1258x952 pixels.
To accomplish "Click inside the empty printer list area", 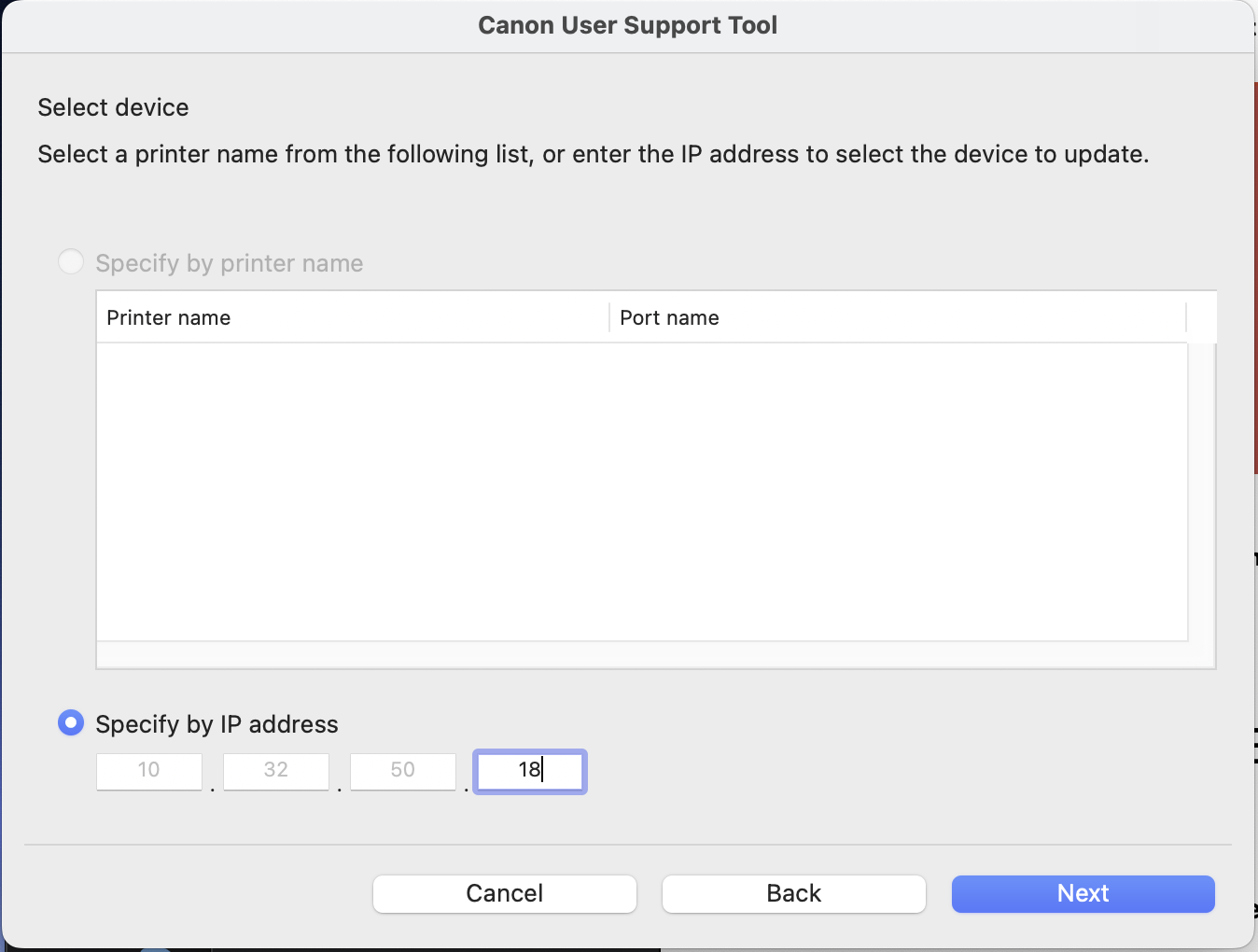I will (641, 491).
